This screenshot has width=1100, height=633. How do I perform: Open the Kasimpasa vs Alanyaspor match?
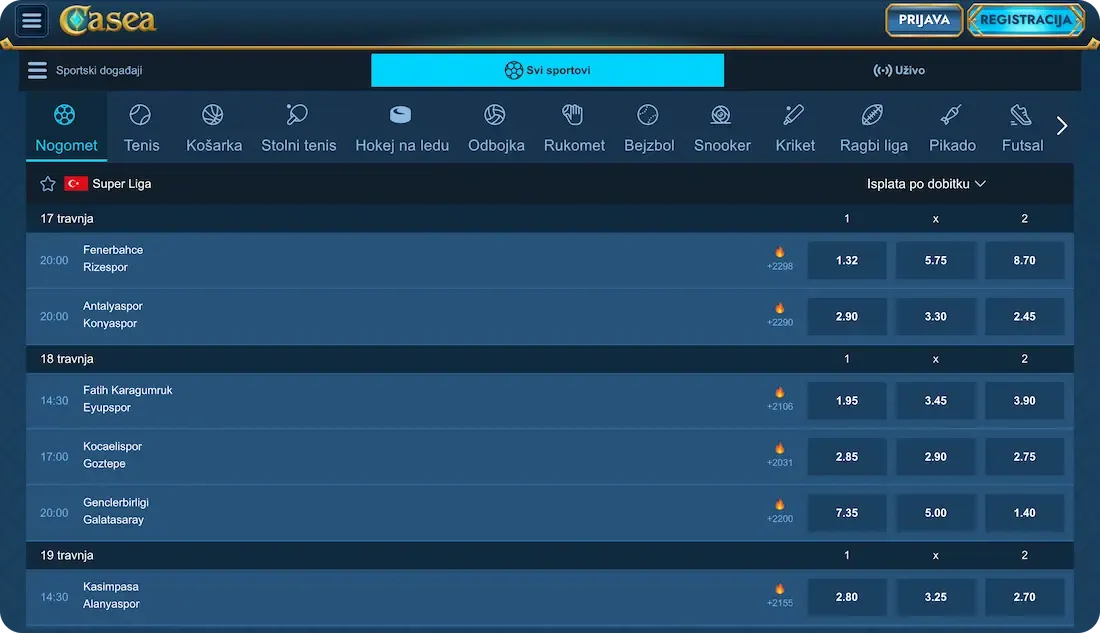[x=111, y=596]
